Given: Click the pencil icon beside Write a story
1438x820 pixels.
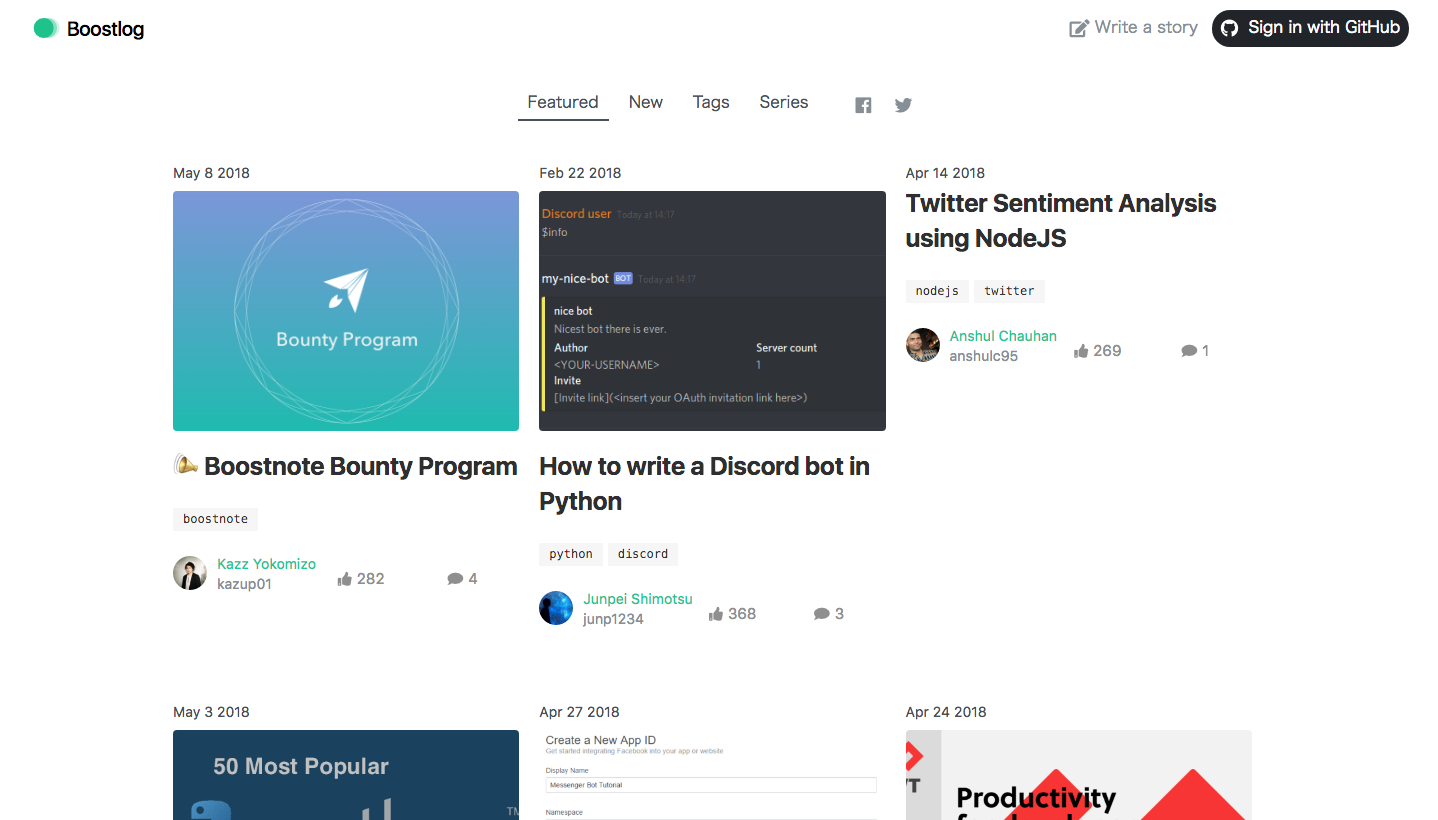Looking at the screenshot, I should point(1079,28).
